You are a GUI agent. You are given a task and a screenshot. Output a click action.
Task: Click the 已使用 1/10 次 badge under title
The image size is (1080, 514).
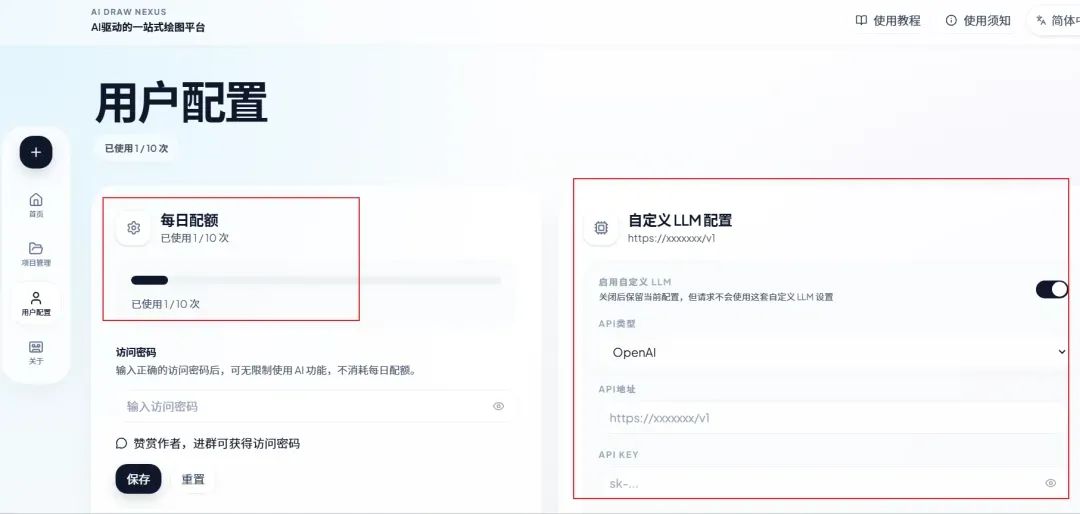136,148
